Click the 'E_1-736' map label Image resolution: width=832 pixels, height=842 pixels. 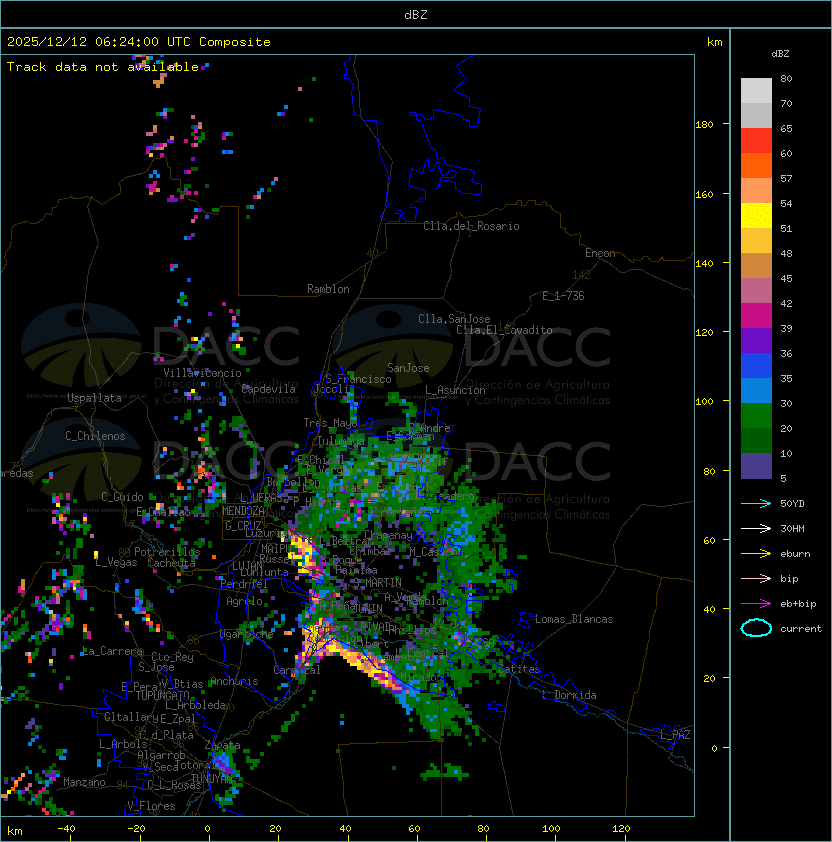(x=563, y=296)
